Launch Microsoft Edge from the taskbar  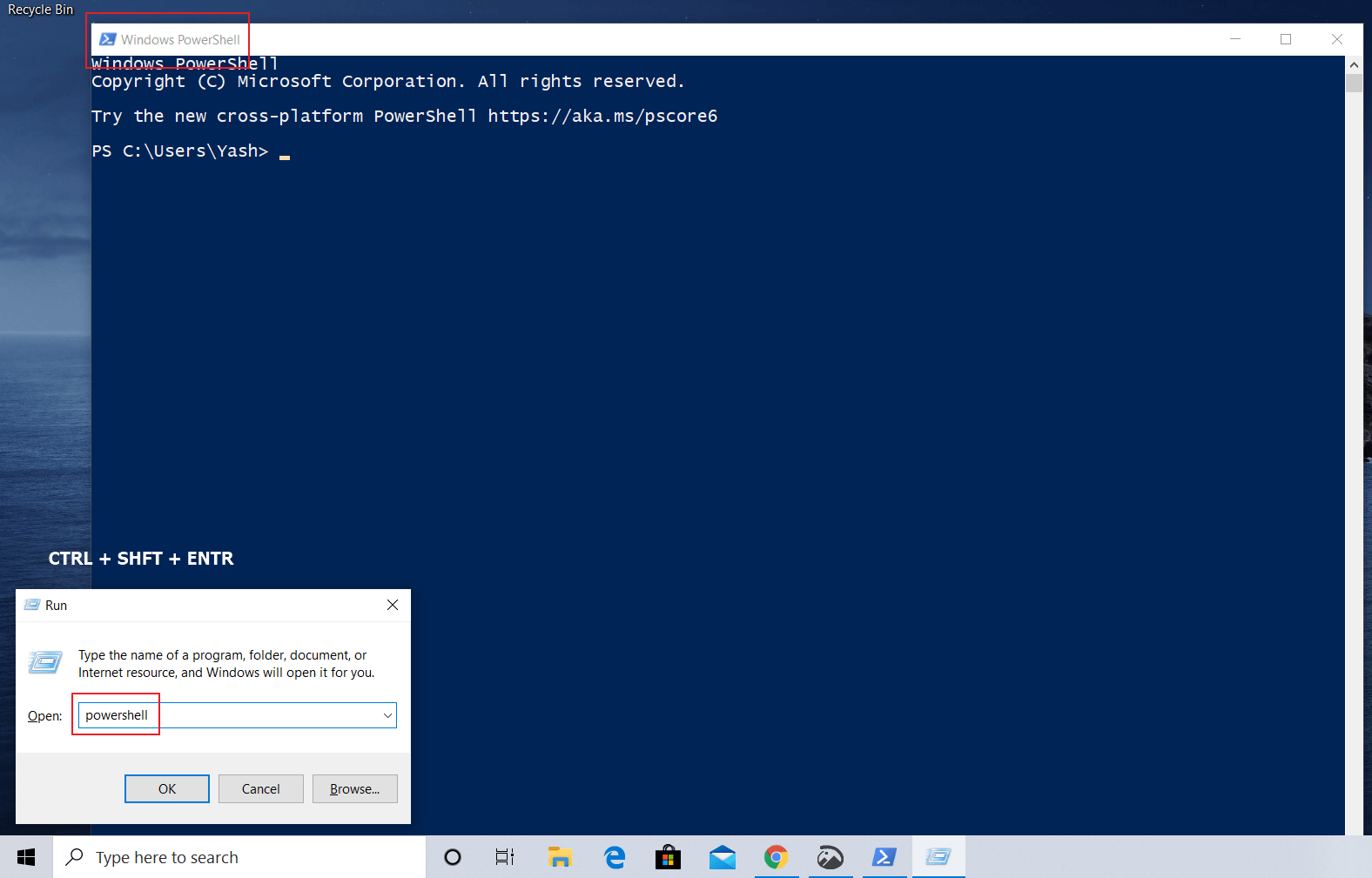[x=614, y=857]
